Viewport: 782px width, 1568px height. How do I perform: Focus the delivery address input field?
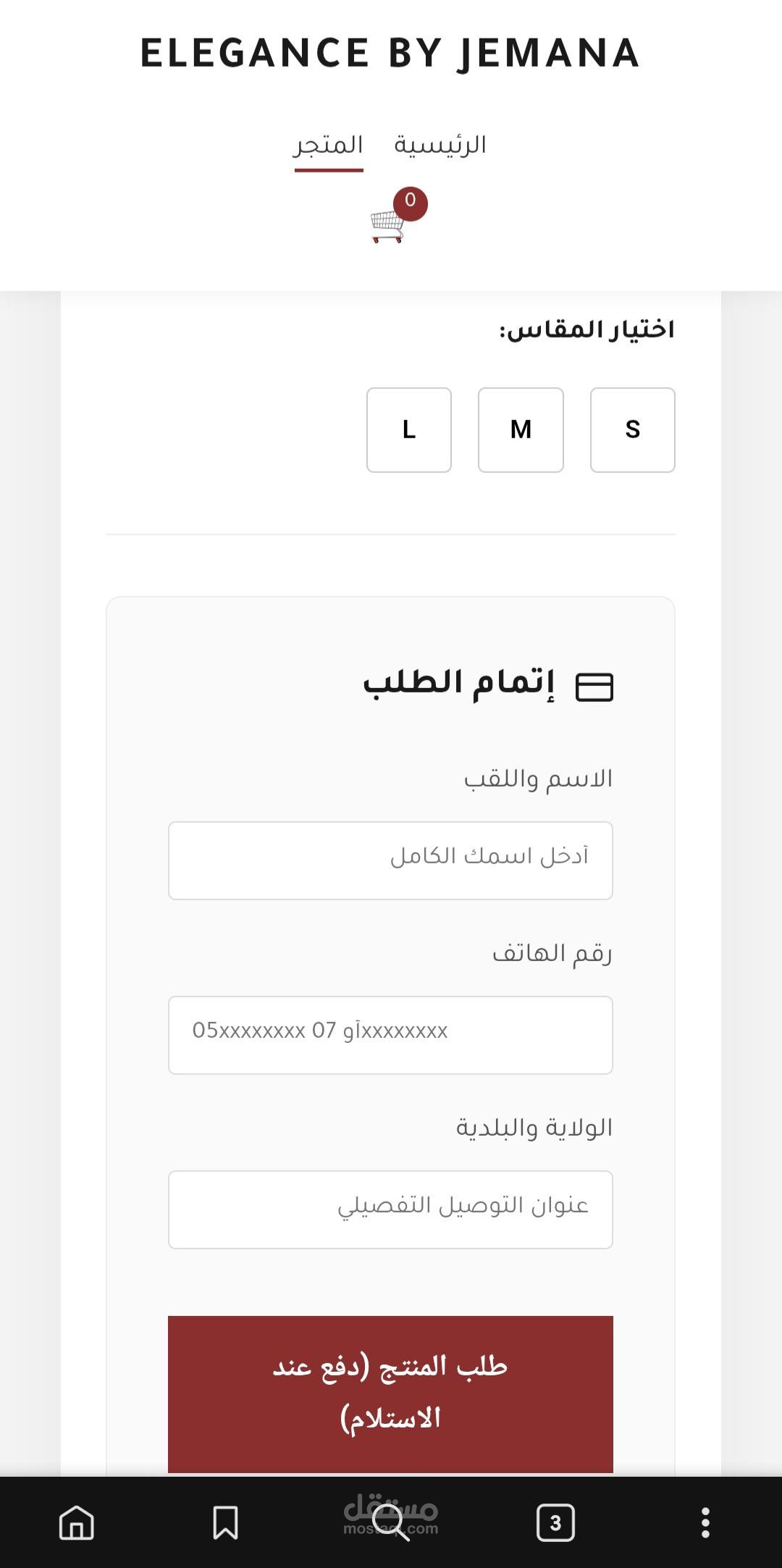pyautogui.click(x=390, y=1209)
